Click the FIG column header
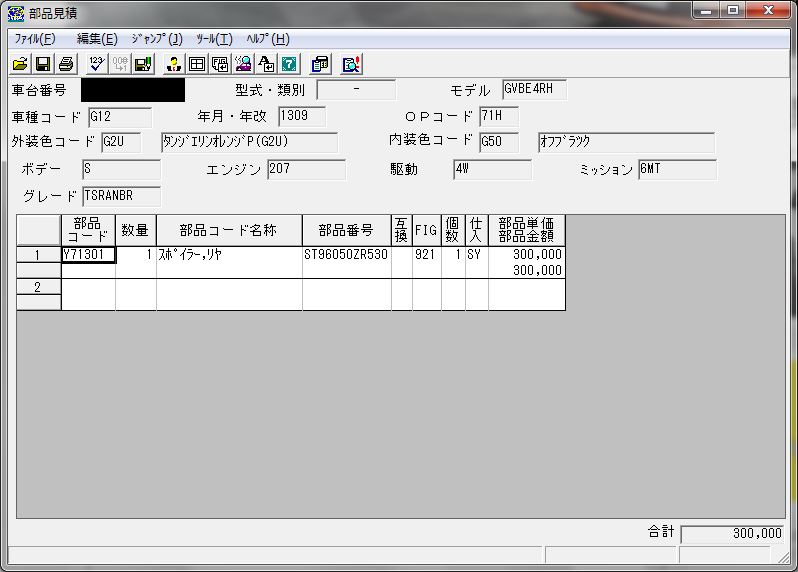The image size is (798, 572). [426, 230]
